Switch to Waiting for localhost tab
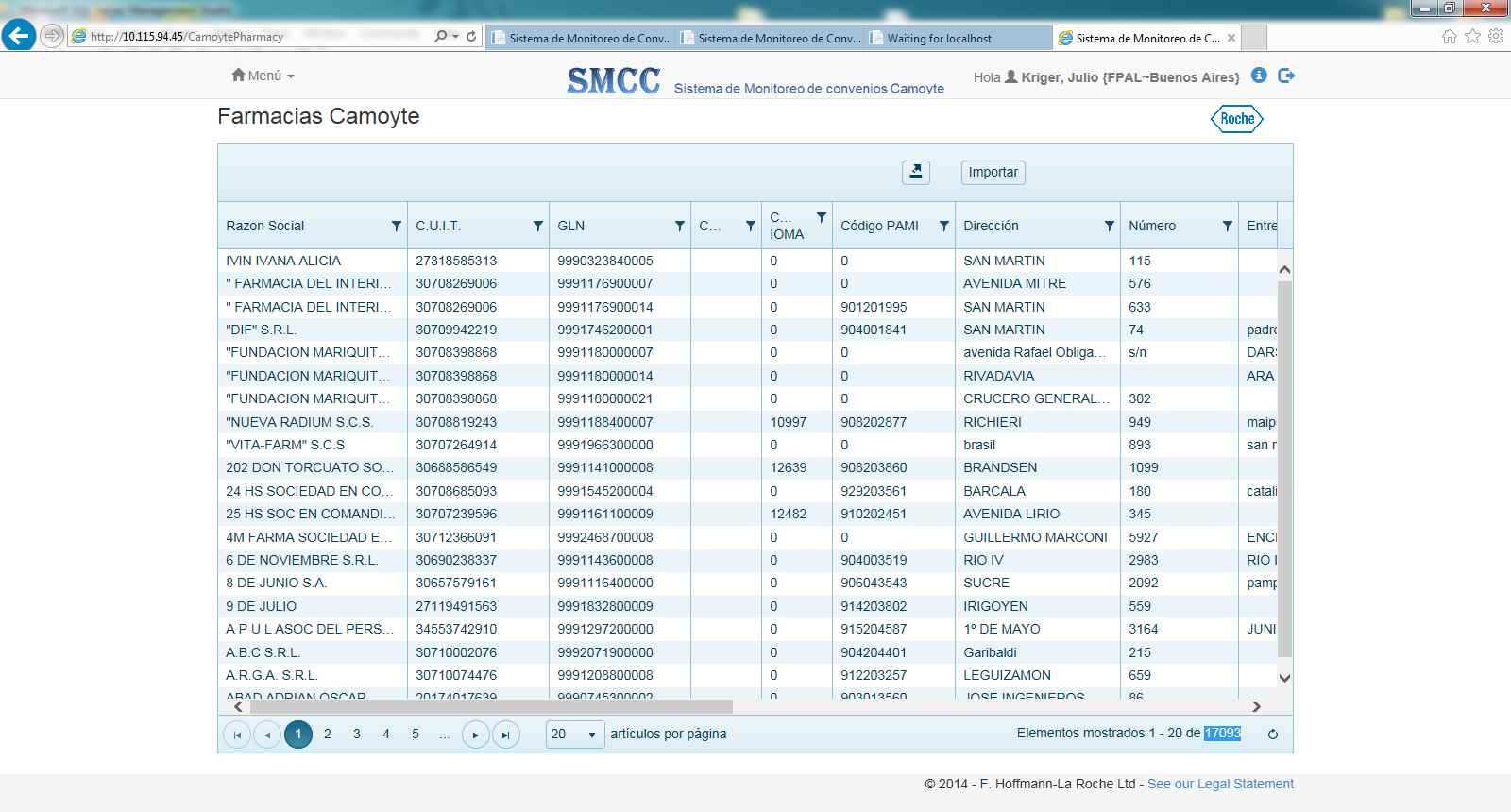This screenshot has width=1511, height=812. tap(959, 38)
